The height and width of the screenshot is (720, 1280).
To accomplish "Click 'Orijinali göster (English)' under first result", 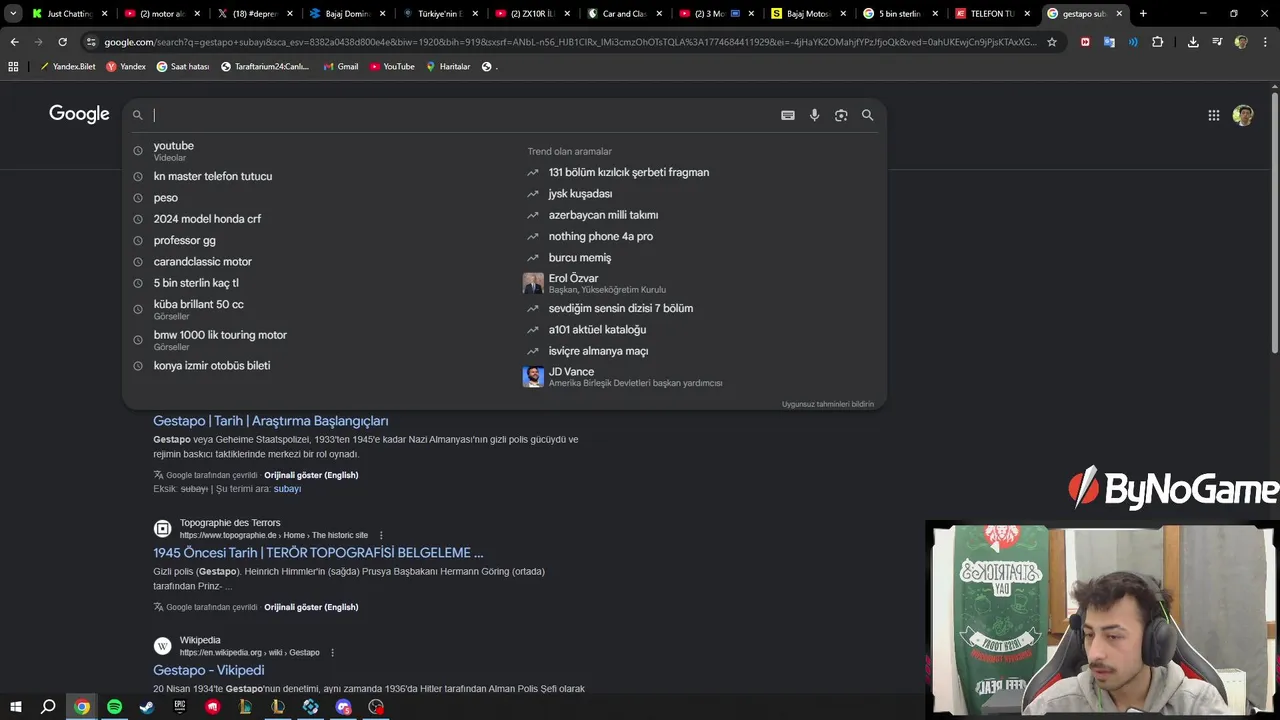I will 311,475.
